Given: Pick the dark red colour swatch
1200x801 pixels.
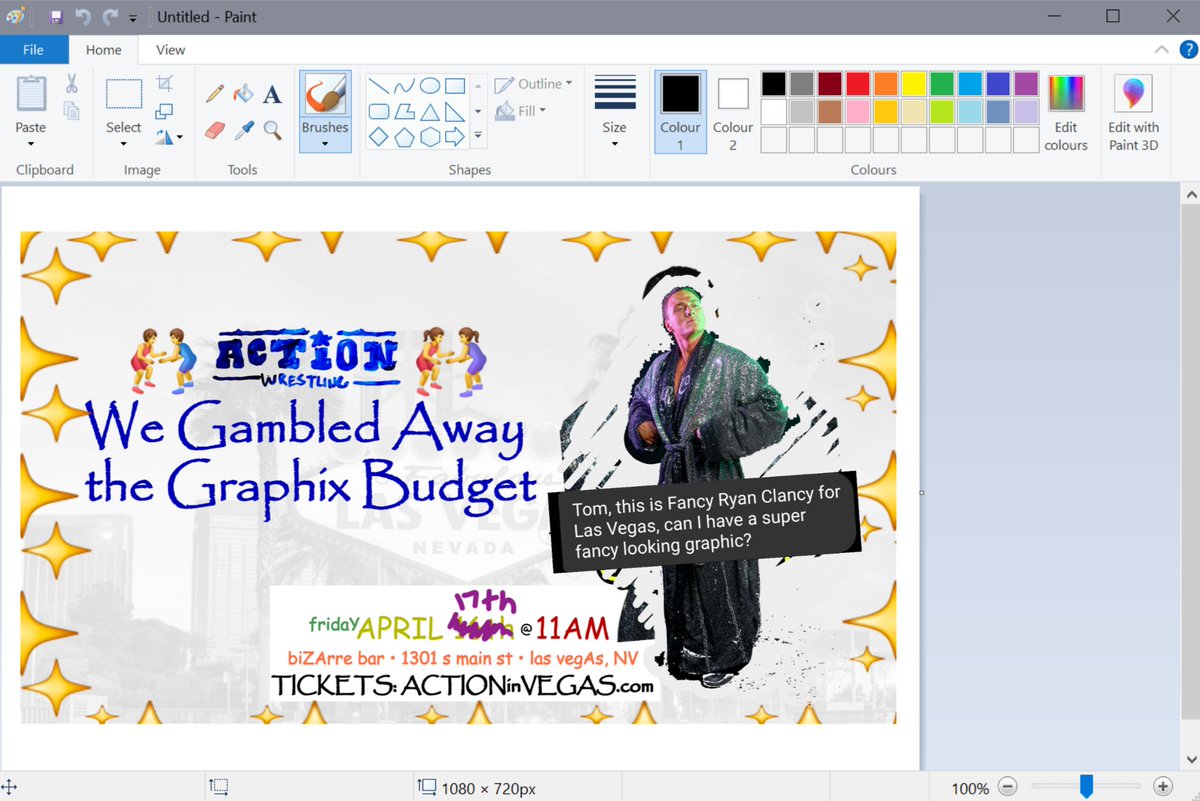Looking at the screenshot, I should click(829, 84).
